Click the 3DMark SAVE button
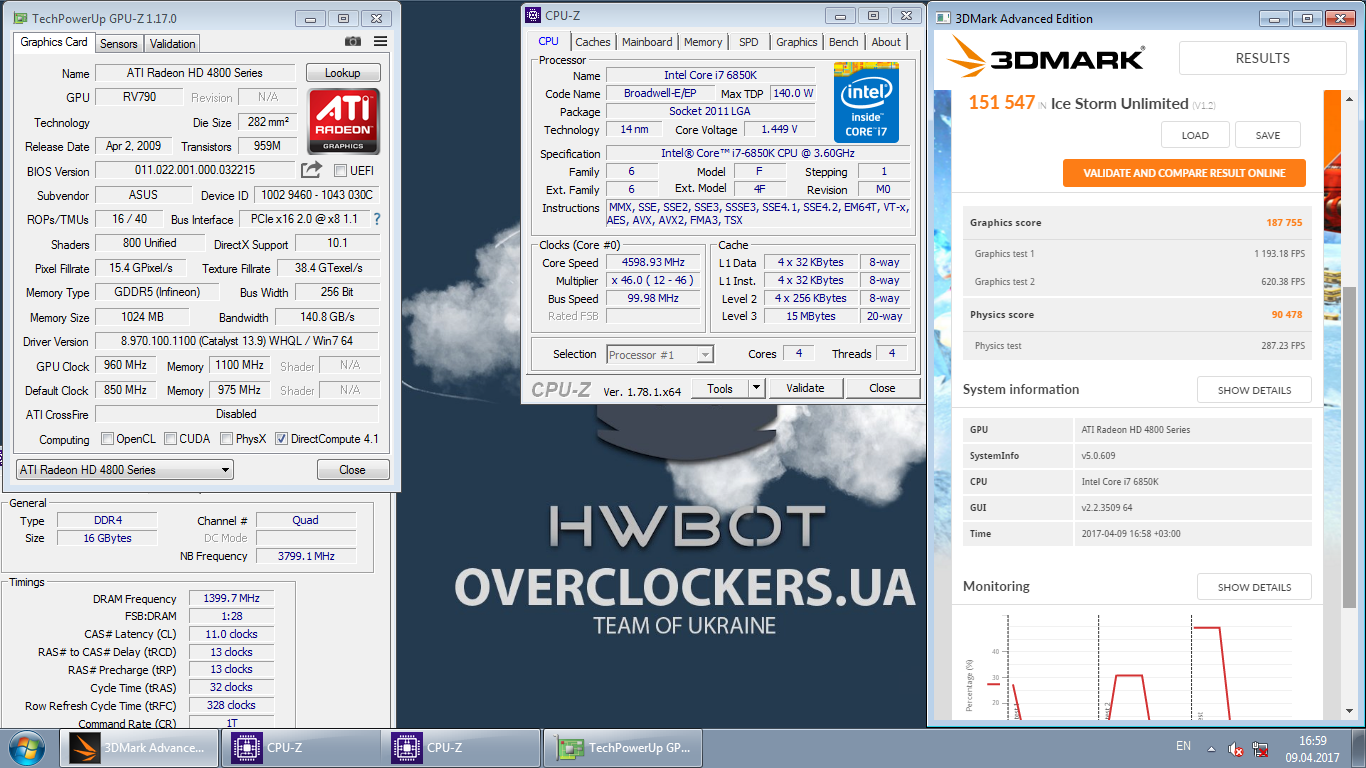 click(1268, 135)
